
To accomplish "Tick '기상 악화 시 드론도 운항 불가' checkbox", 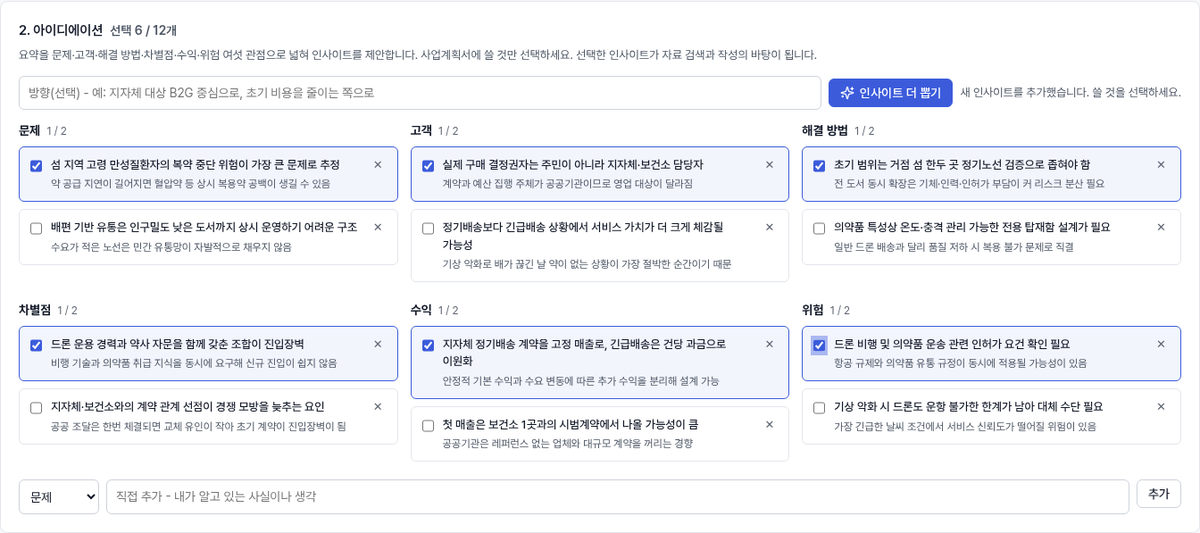I will 819,408.
